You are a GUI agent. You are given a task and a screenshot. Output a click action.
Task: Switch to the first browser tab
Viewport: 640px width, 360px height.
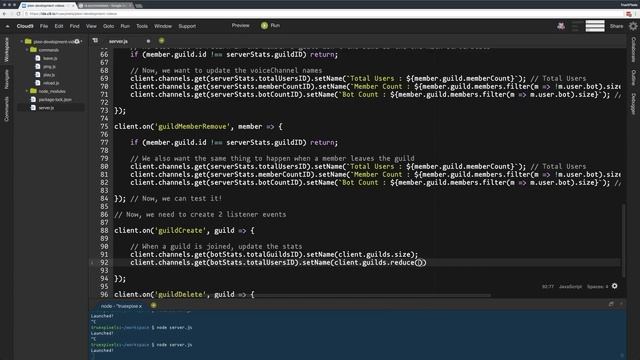48,6
